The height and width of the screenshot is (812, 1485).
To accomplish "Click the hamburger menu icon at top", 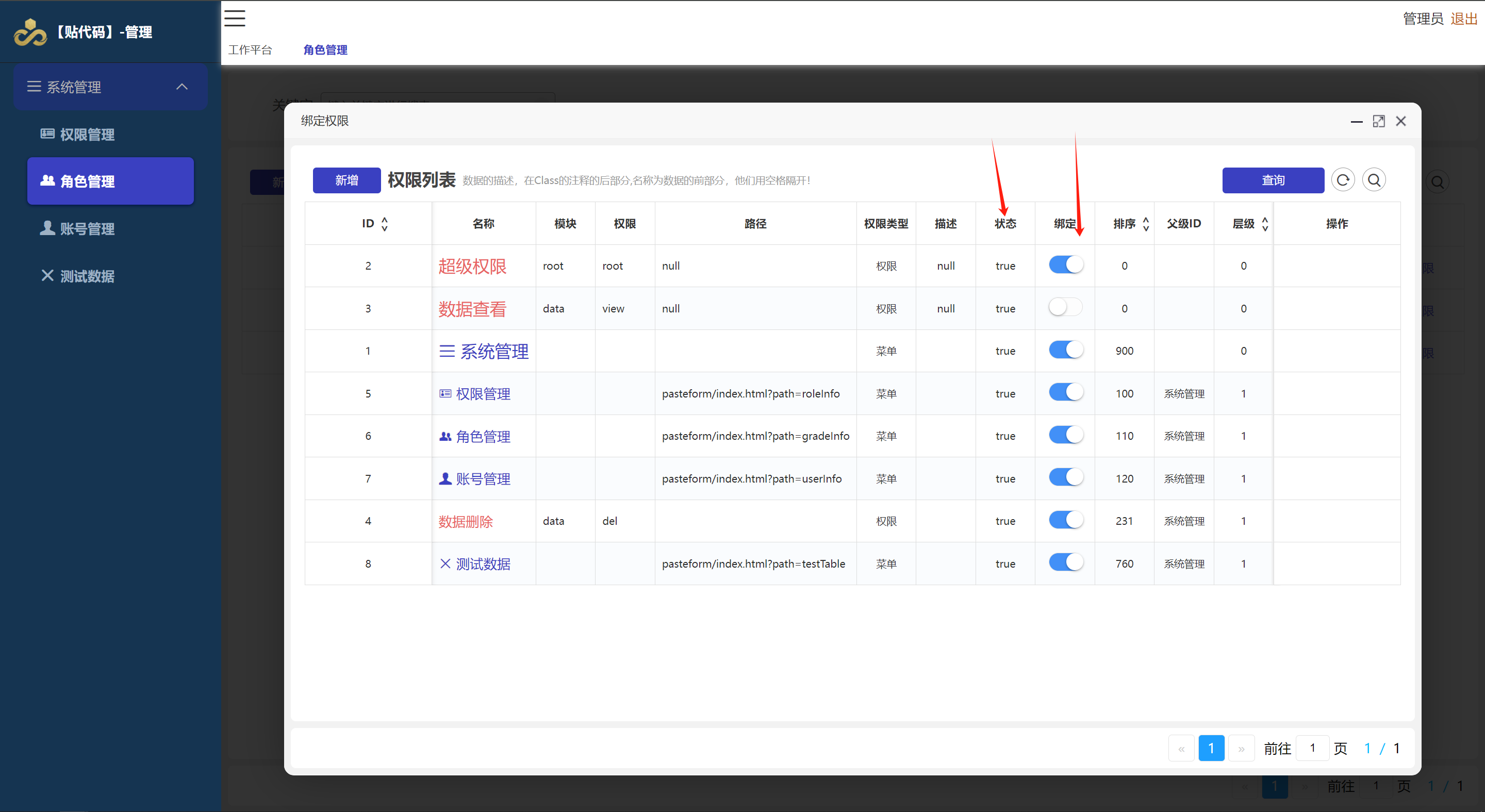I will point(235,19).
